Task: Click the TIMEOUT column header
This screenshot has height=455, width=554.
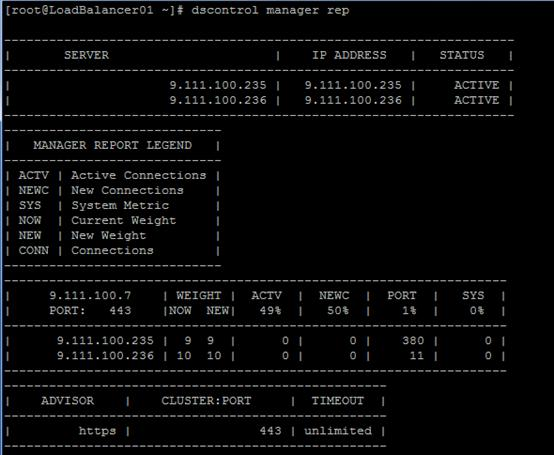Action: click(338, 401)
